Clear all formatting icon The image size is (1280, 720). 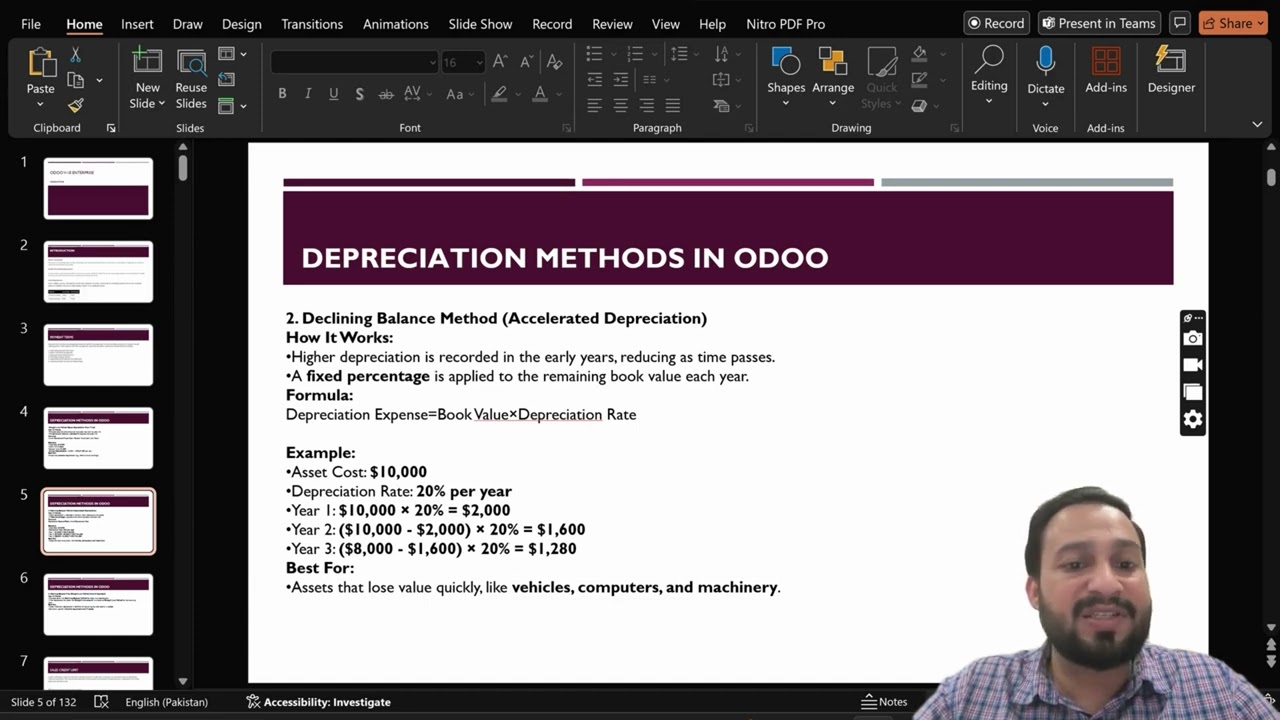coord(555,62)
